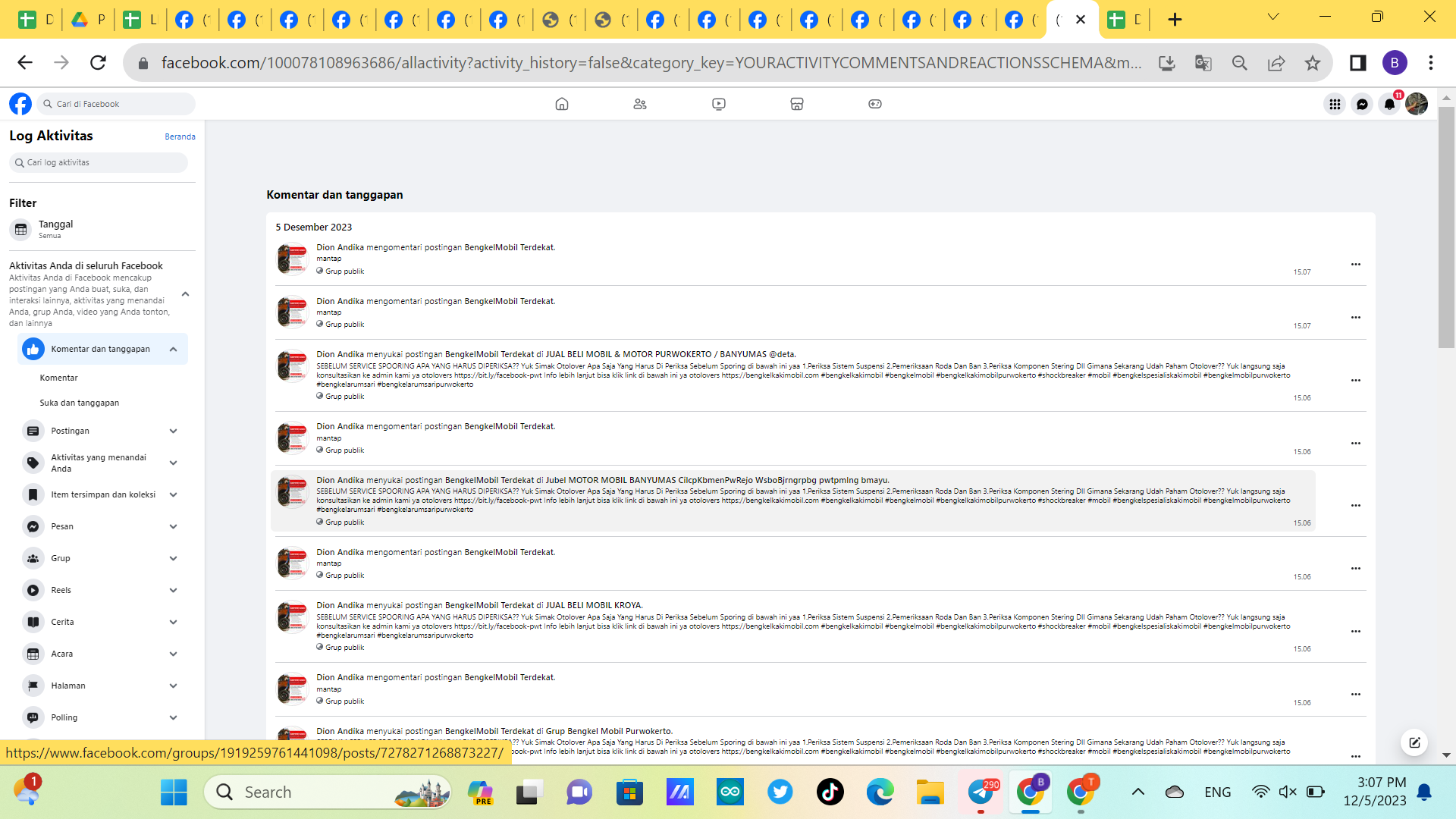Viewport: 1456px width, 819px height.
Task: Open Grup Bengkel Mobil Purwokerto link
Action: [608, 731]
